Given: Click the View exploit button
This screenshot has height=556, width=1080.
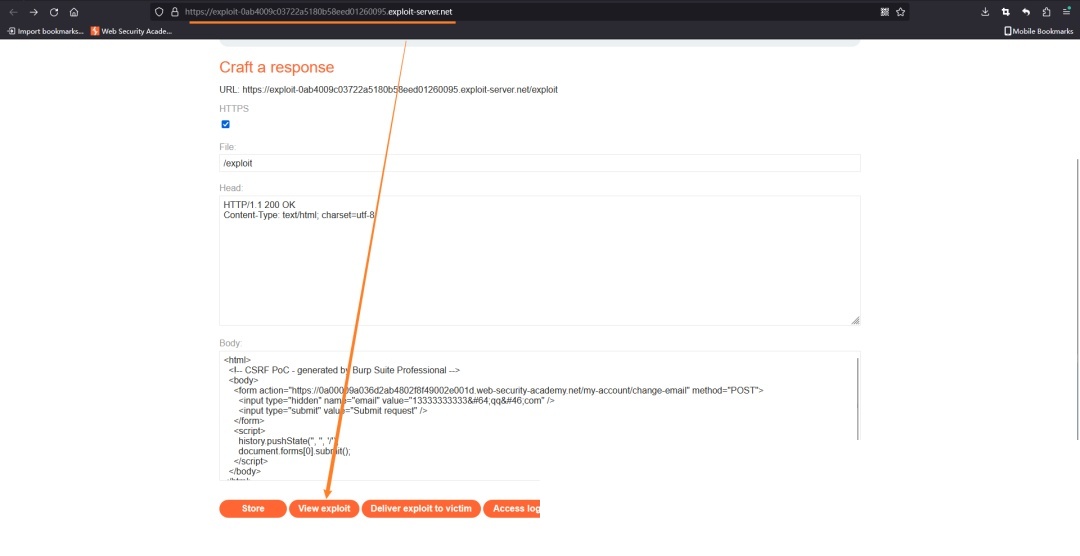Looking at the screenshot, I should [324, 508].
